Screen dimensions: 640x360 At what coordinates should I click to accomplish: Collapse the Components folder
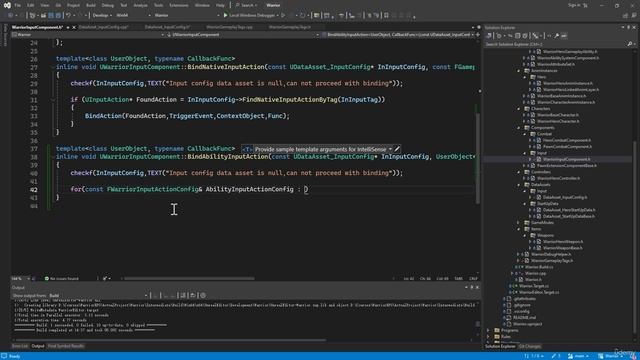[519, 128]
